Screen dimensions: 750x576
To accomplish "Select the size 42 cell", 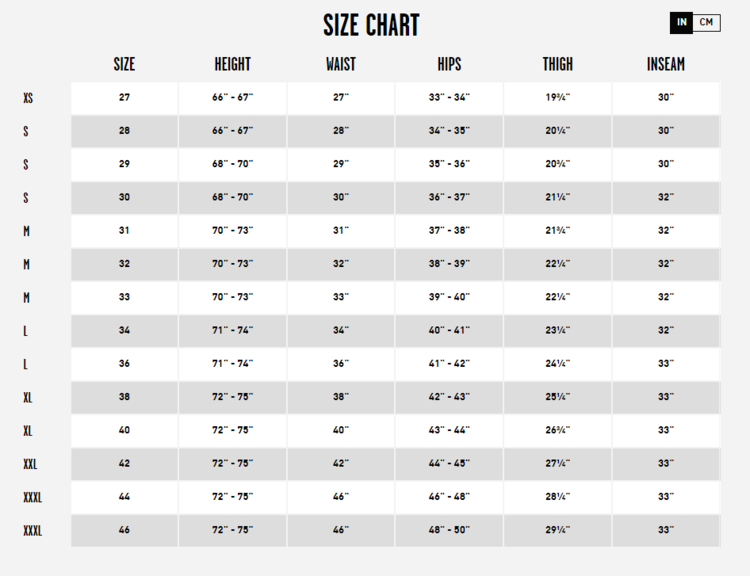I will click(124, 464).
